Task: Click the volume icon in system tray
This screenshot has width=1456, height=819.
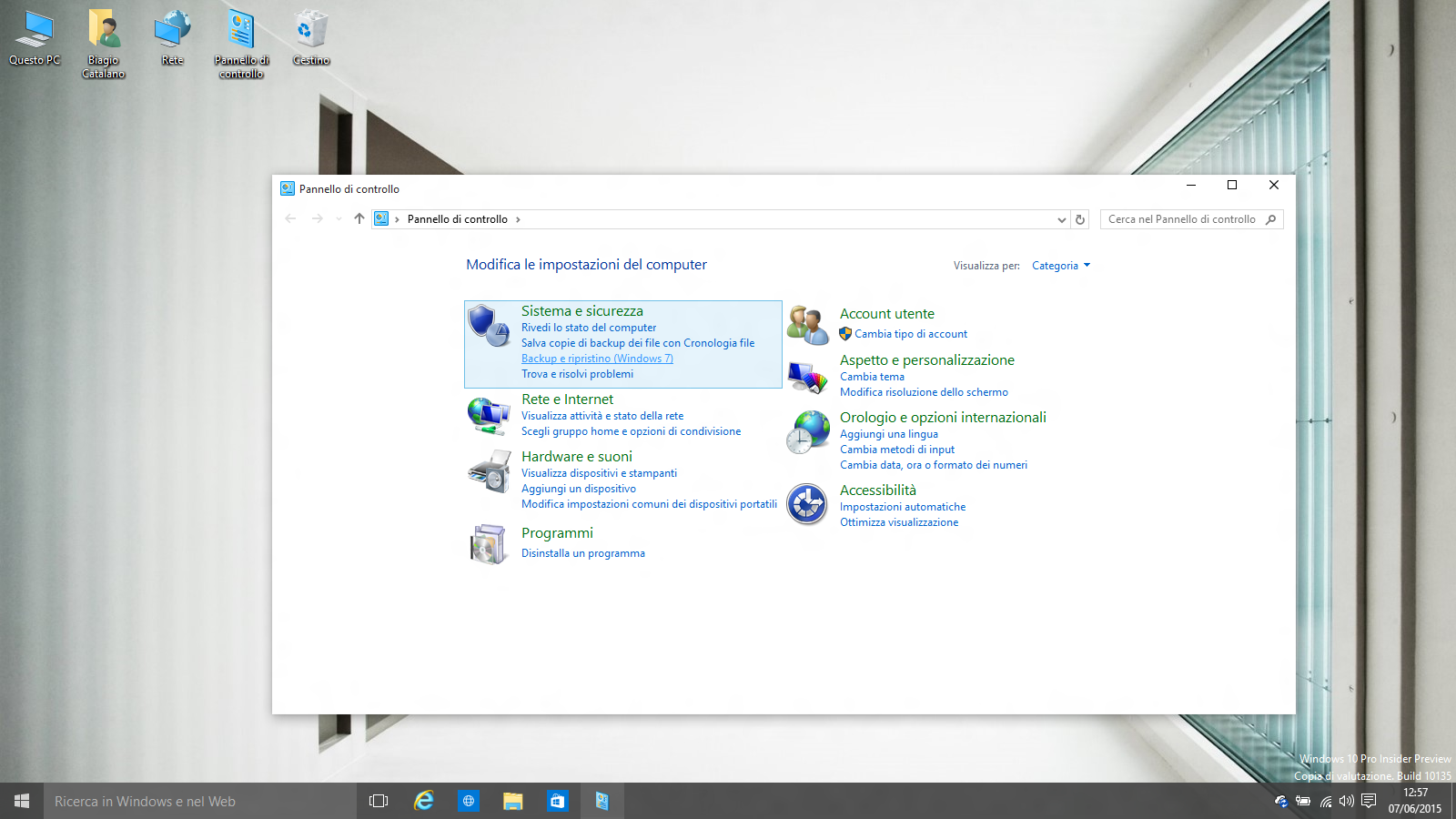Action: click(1347, 801)
